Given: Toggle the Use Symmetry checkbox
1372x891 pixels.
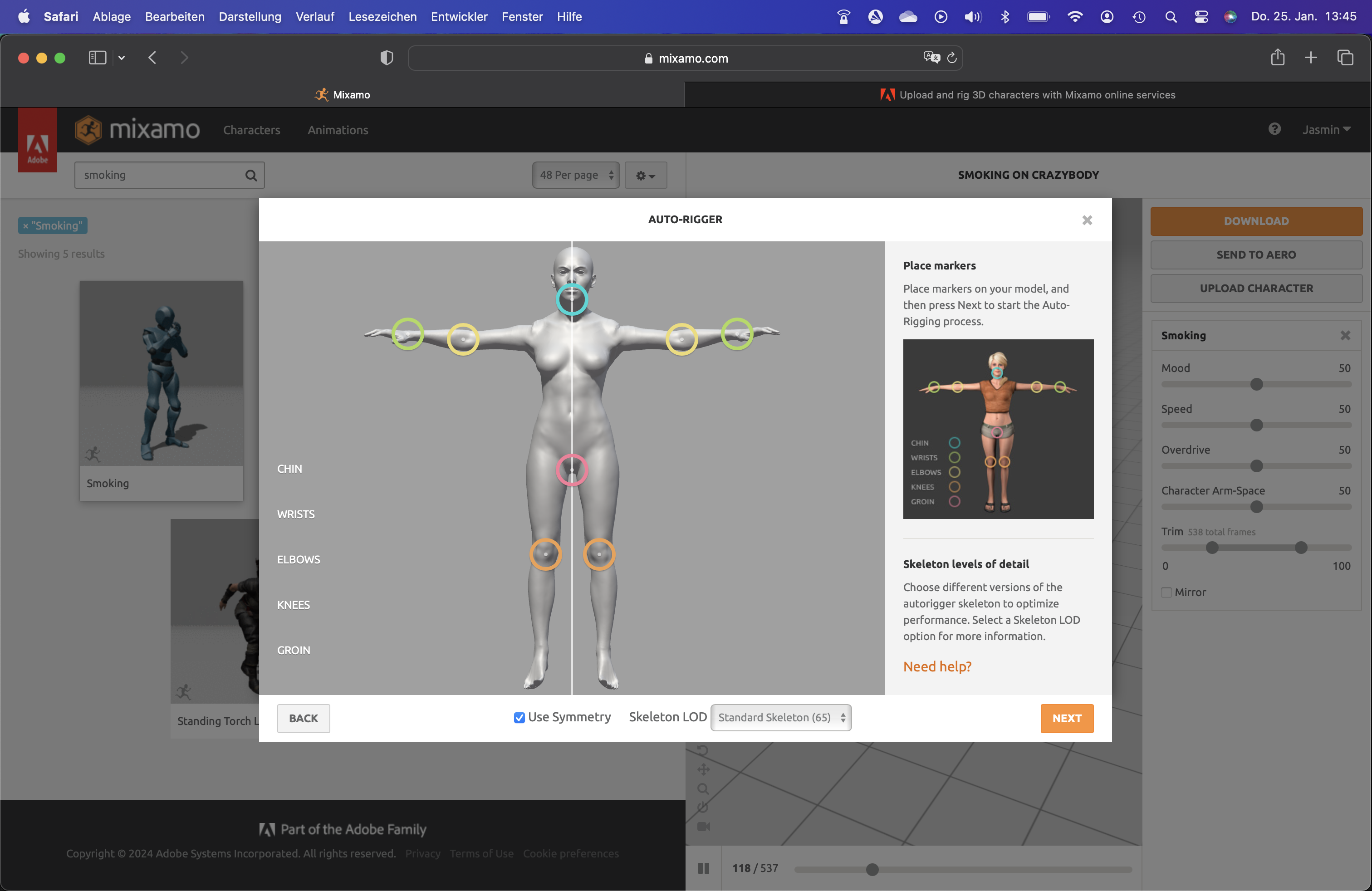Looking at the screenshot, I should tap(519, 718).
